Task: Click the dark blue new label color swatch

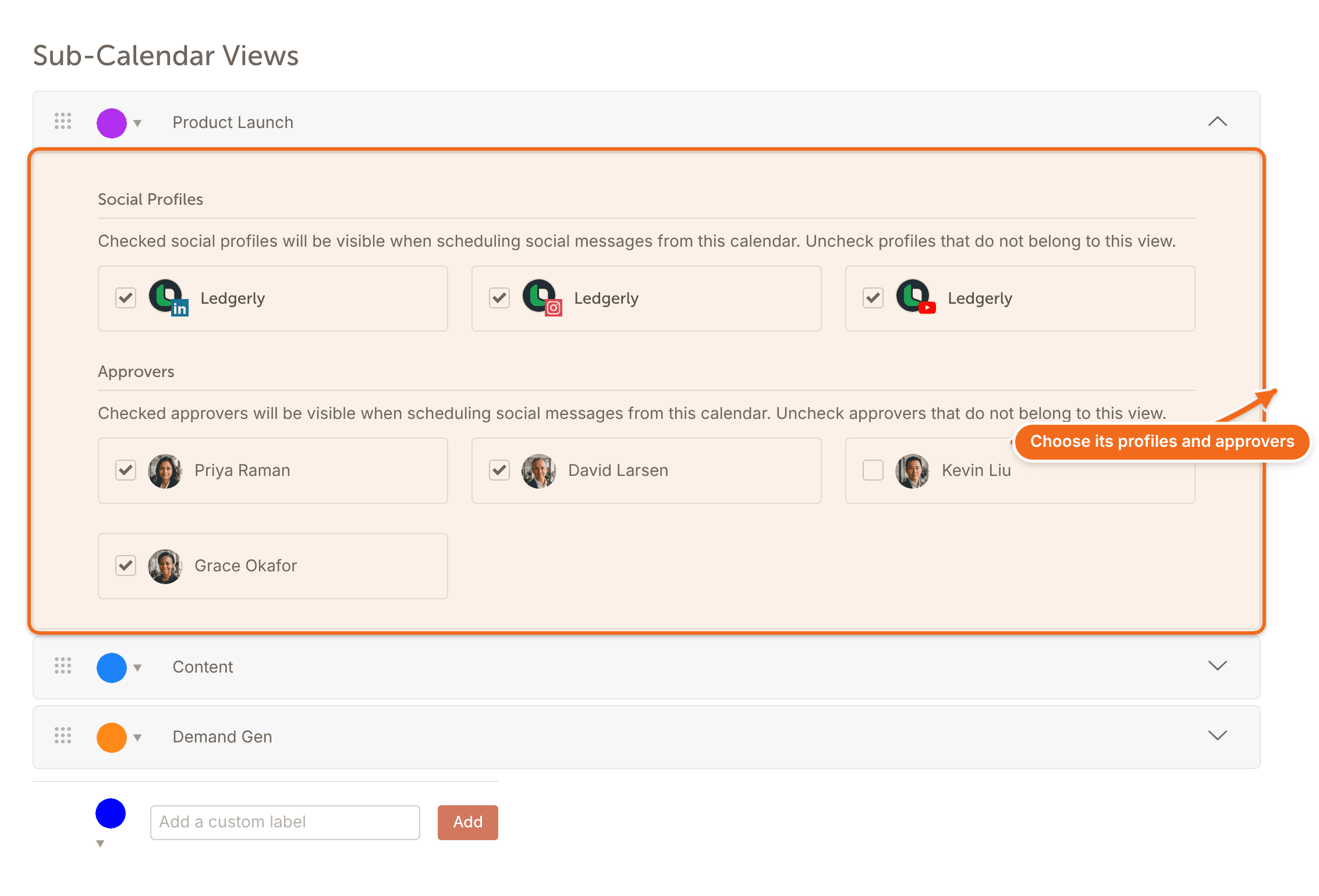Action: tap(111, 813)
